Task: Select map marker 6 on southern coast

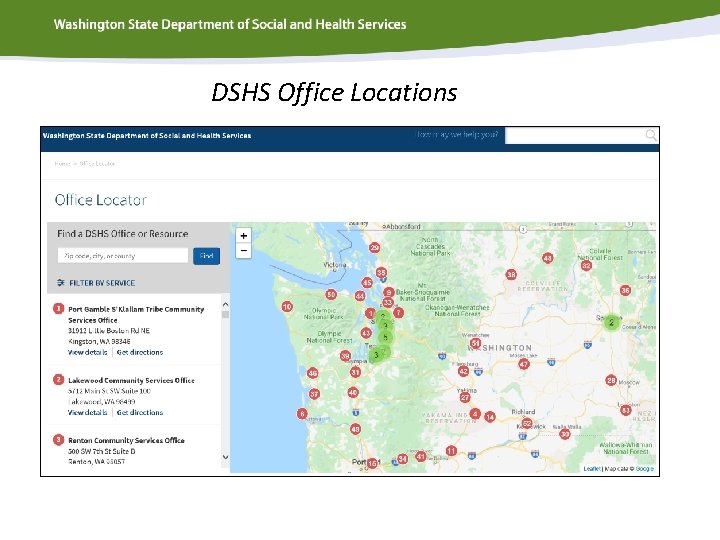Action: coord(302,414)
